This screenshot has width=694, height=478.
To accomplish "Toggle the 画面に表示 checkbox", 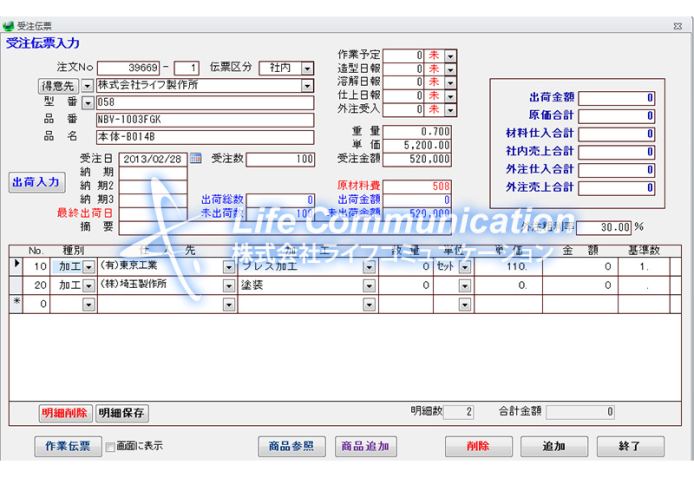I will [111, 447].
